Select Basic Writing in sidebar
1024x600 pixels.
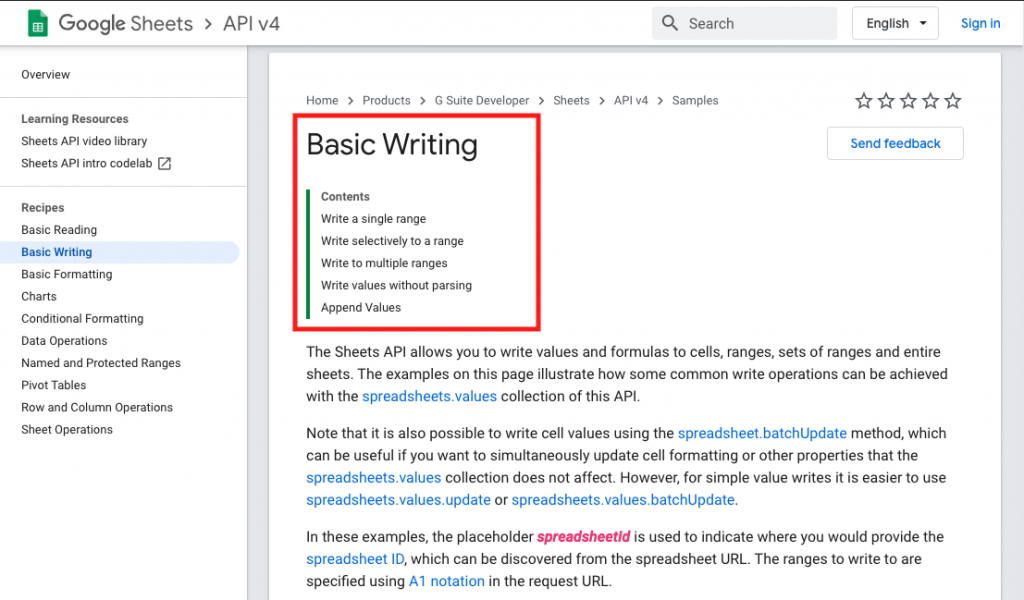(x=56, y=252)
